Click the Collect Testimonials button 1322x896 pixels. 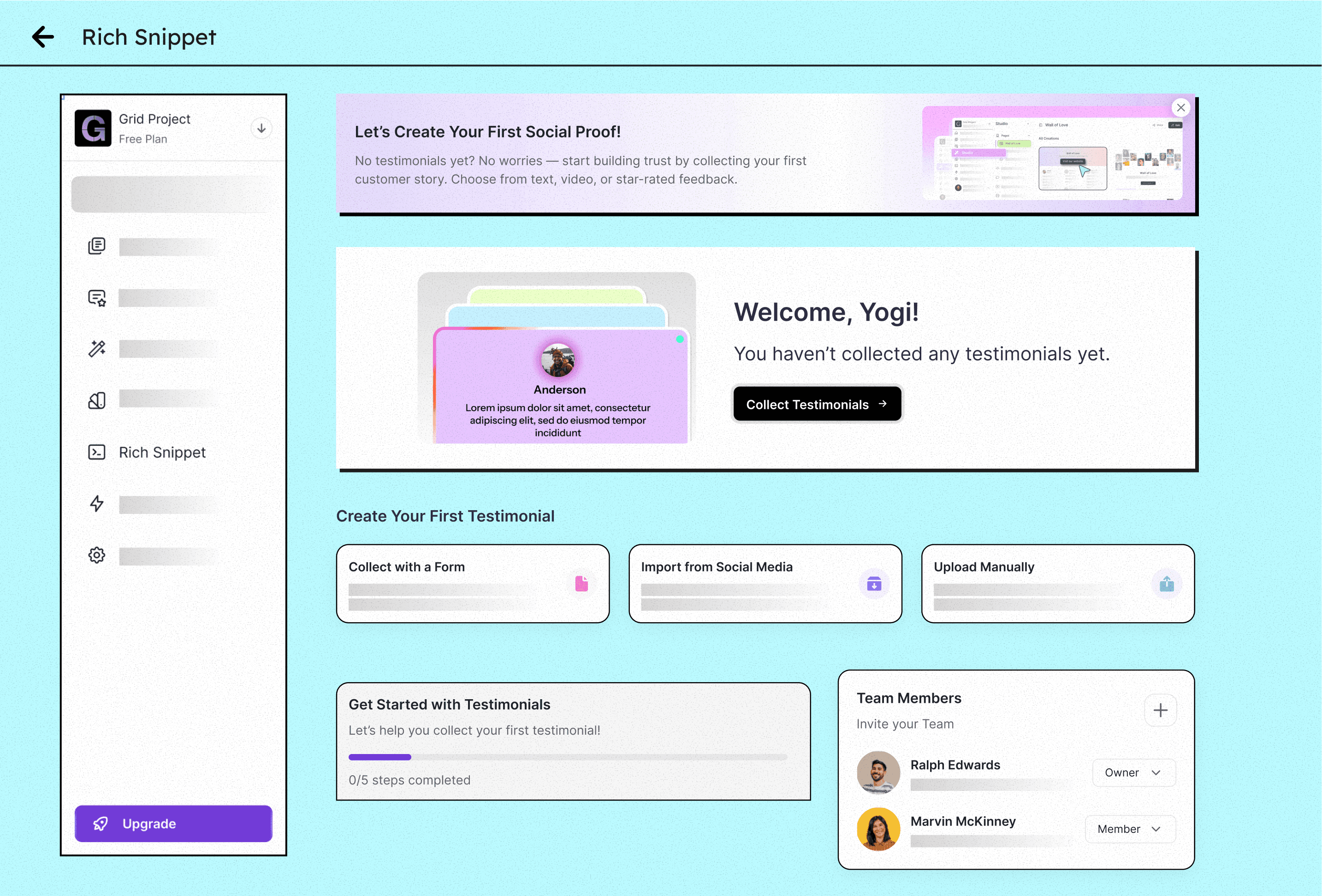(x=817, y=404)
